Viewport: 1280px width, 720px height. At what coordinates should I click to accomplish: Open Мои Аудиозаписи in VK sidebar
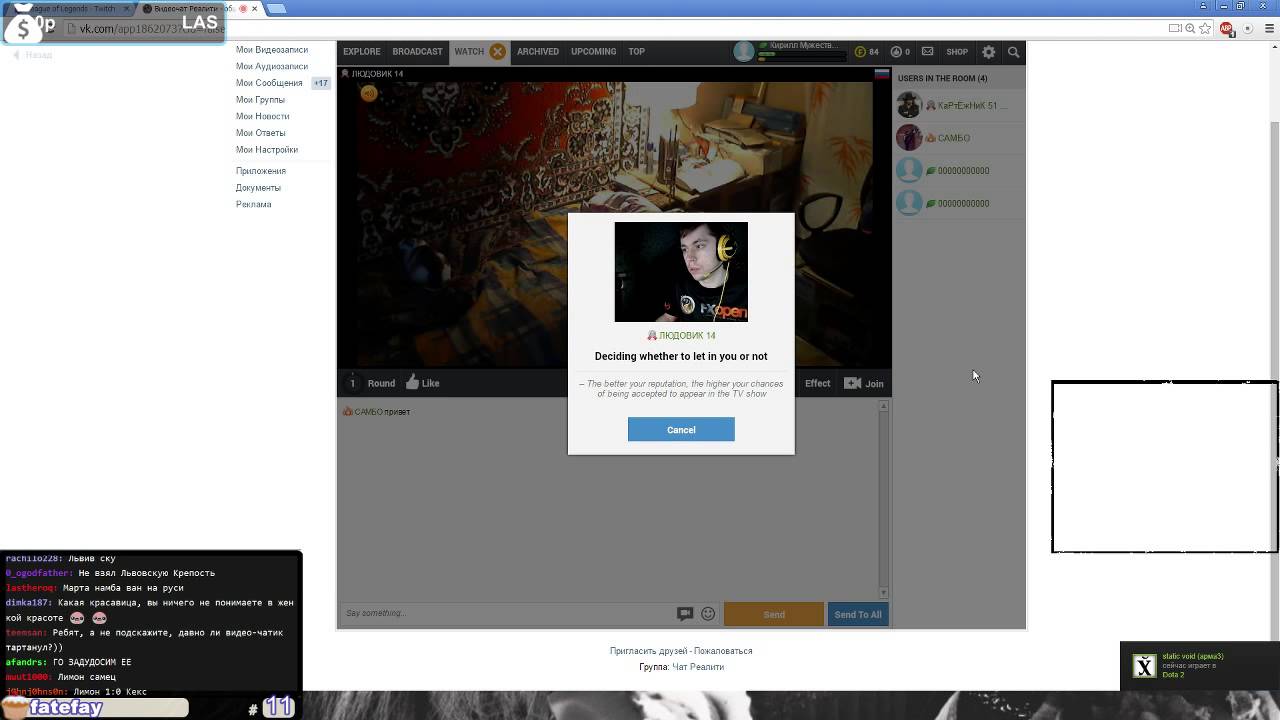point(271,66)
